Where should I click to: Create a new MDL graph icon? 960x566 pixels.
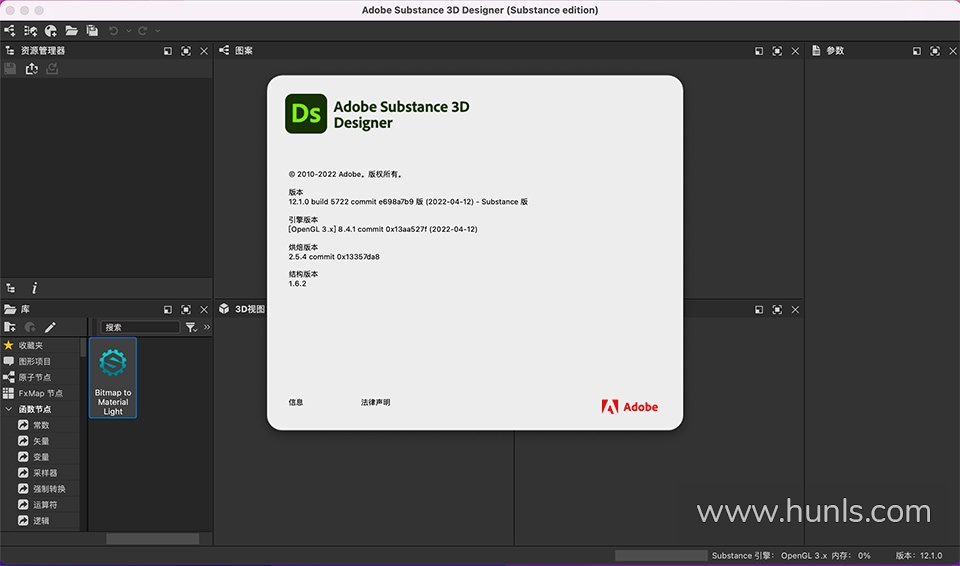coord(51,31)
